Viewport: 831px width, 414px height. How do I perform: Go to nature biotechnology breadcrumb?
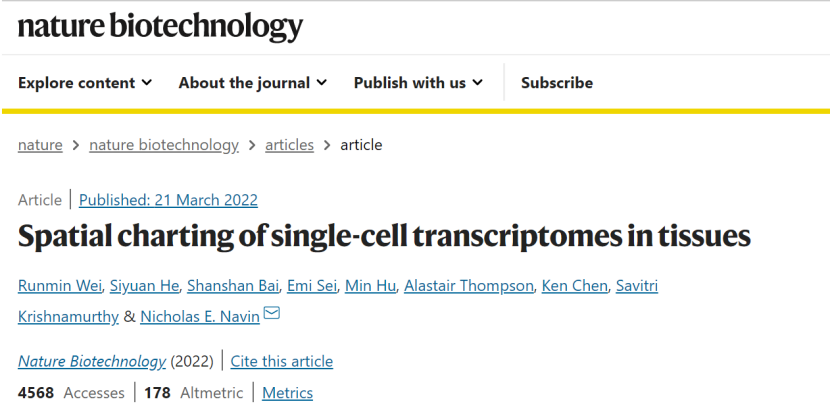pyautogui.click(x=164, y=145)
